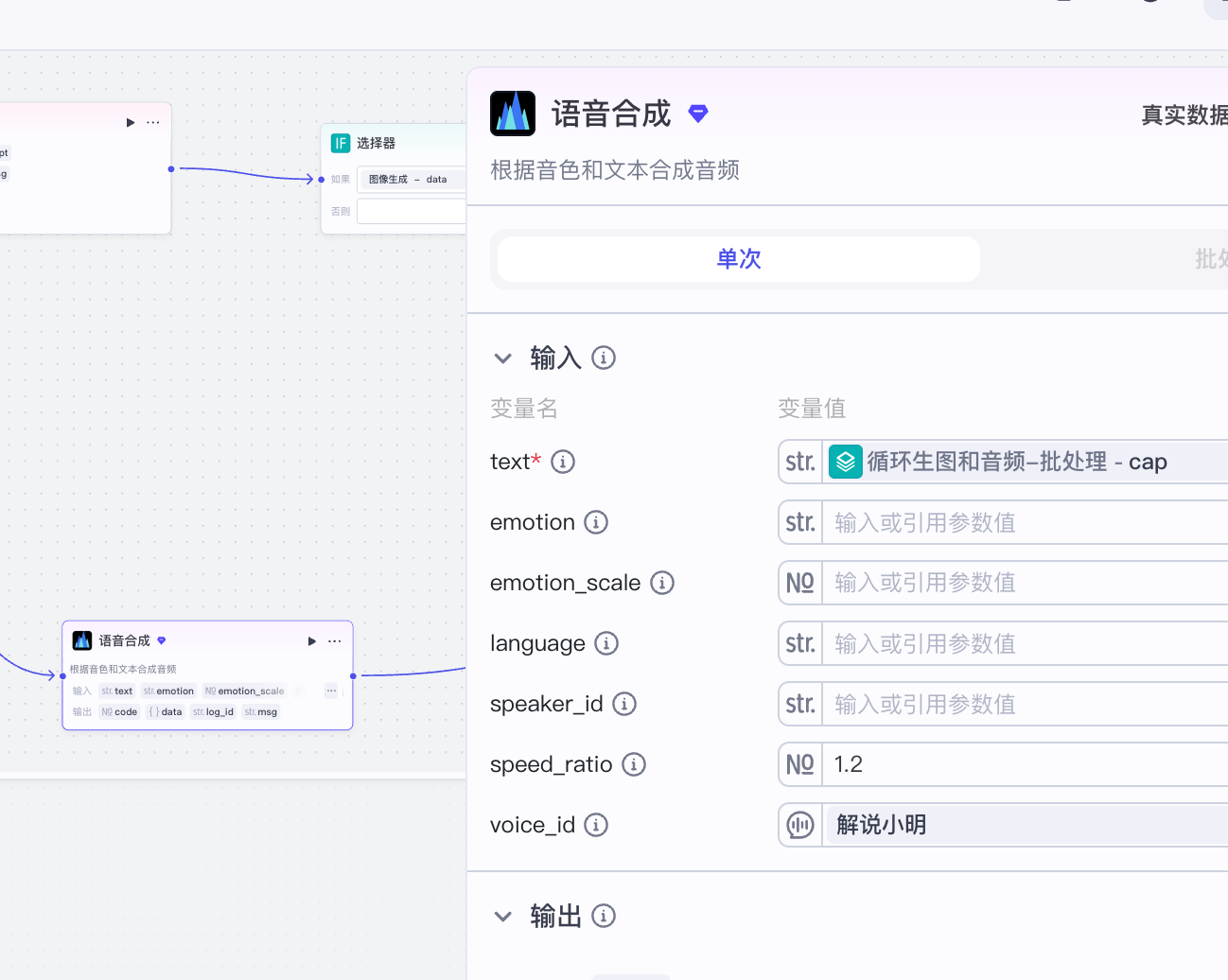Collapse the 输入 section
This screenshot has width=1228, height=980.
[503, 359]
